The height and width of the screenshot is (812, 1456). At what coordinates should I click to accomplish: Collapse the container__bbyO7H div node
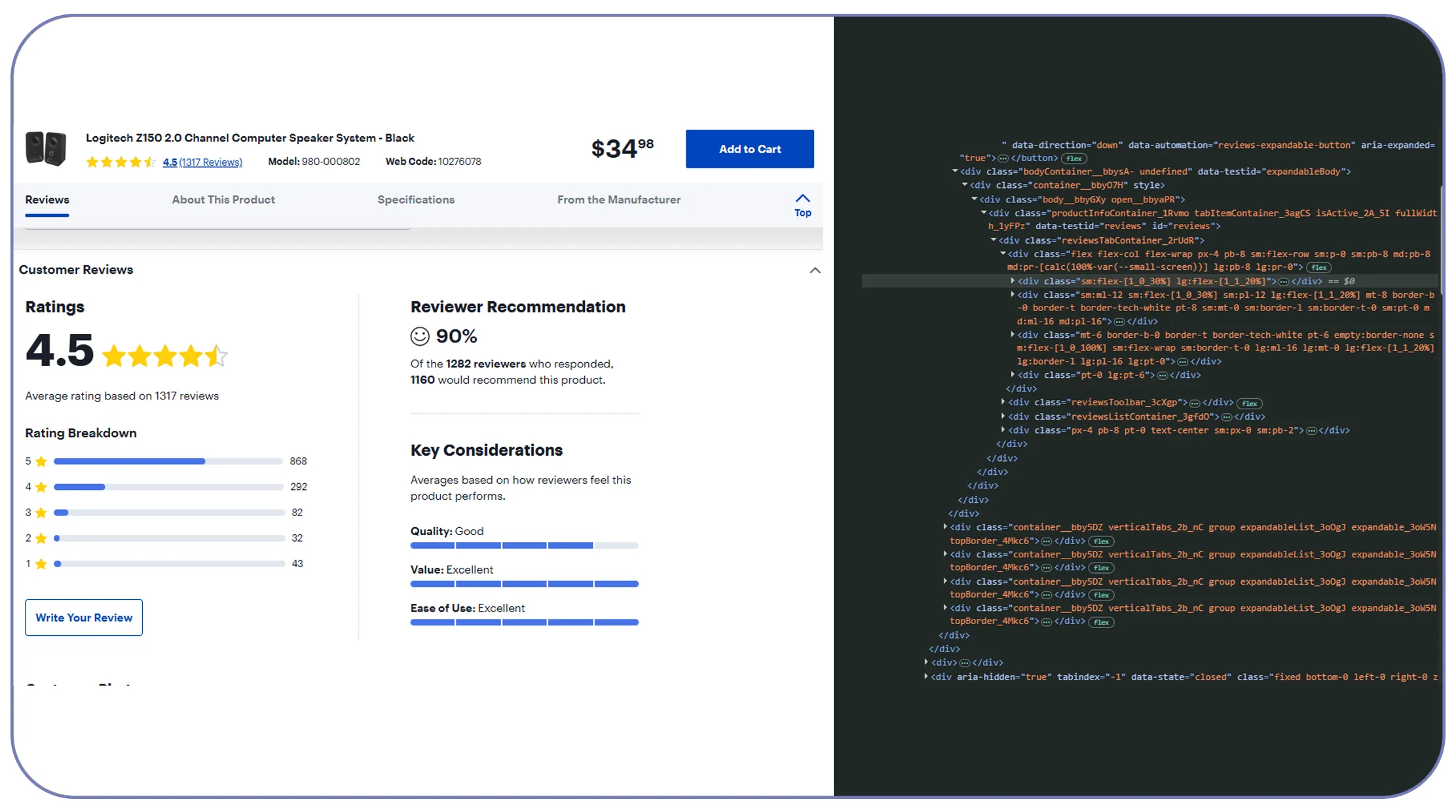pyautogui.click(x=965, y=185)
